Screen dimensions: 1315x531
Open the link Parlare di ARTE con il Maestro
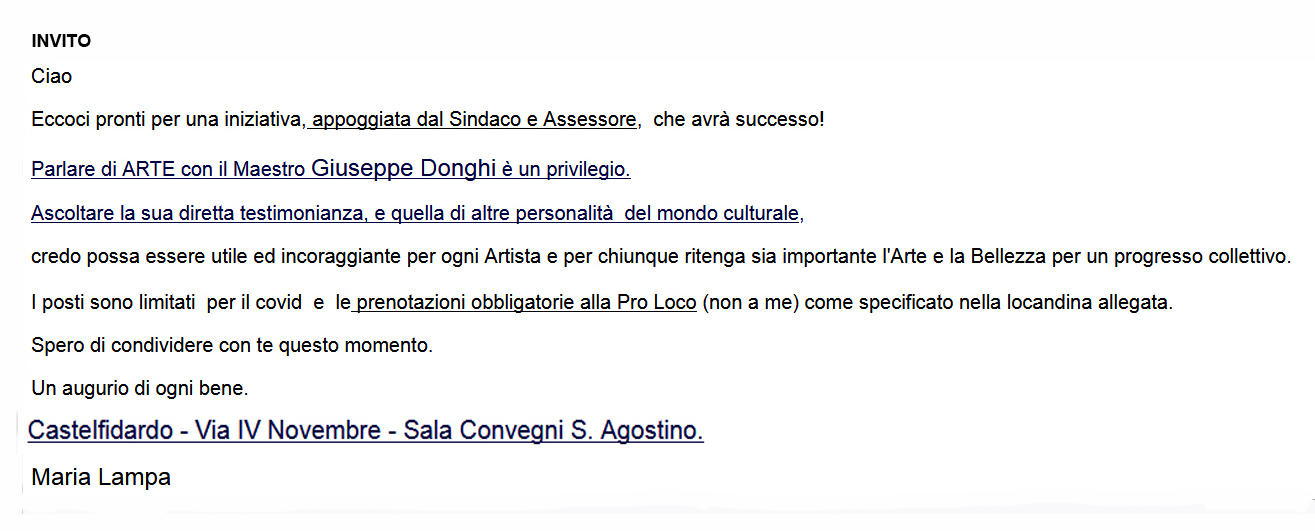click(x=168, y=169)
